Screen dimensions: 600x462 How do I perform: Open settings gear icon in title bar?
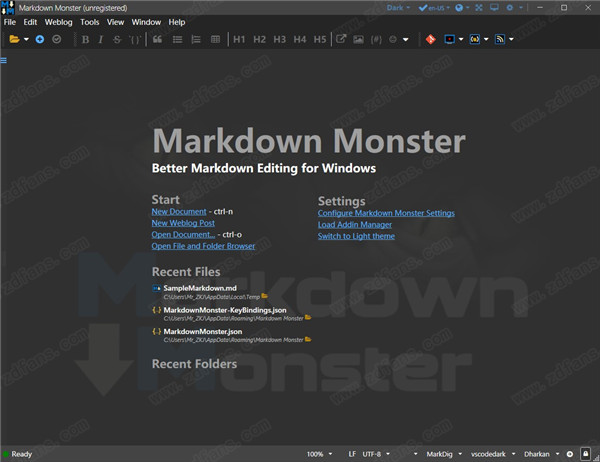click(510, 8)
